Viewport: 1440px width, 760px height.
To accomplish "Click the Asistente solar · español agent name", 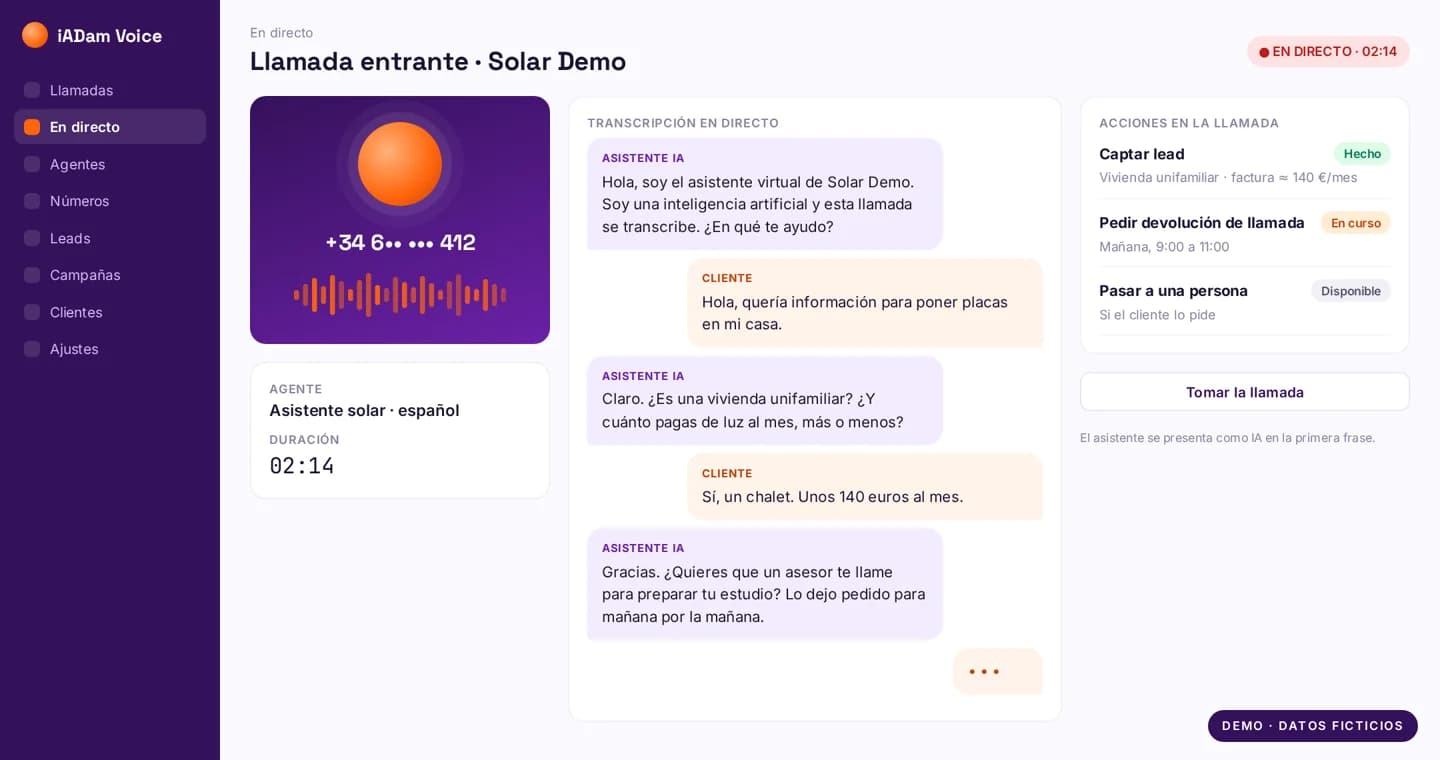I will coord(364,410).
